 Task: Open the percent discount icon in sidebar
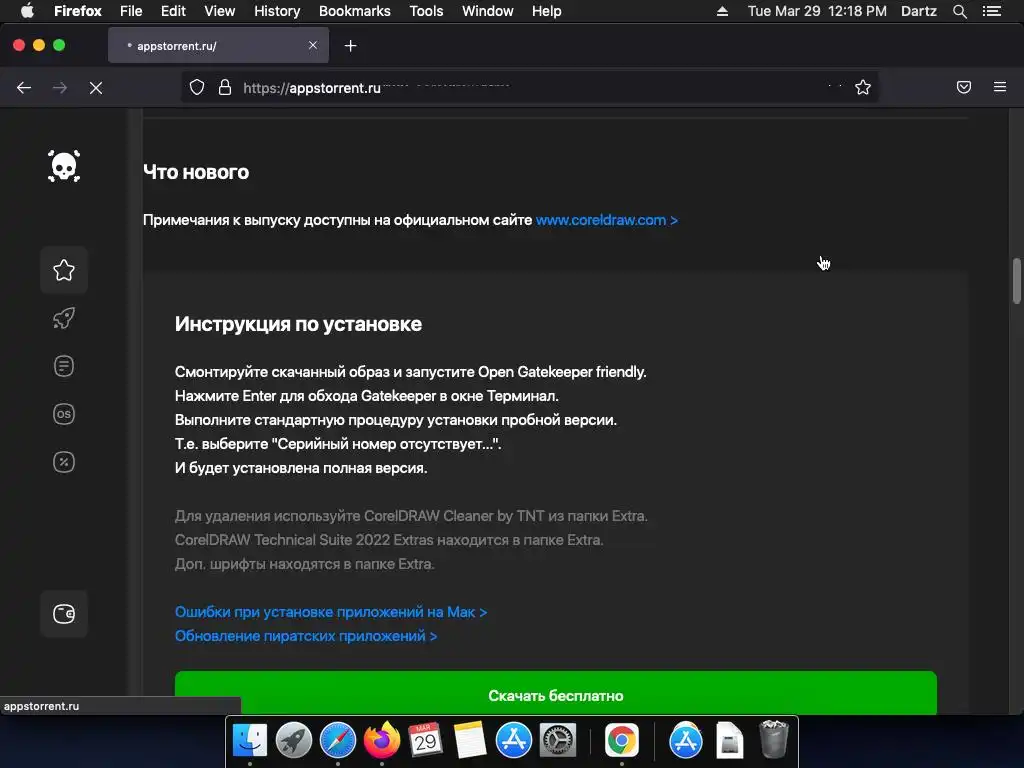pyautogui.click(x=64, y=462)
